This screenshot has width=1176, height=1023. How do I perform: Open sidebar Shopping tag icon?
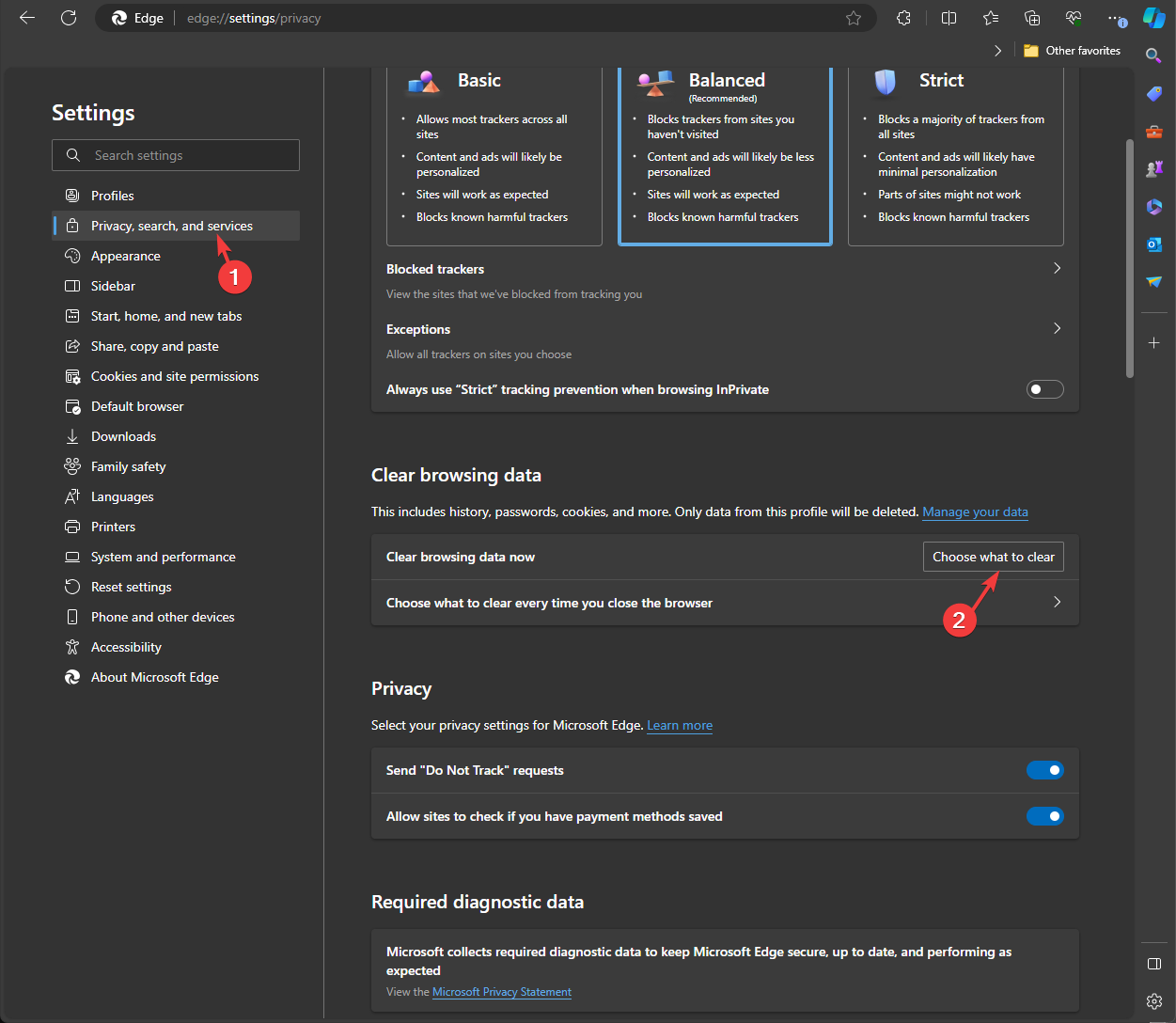[x=1153, y=94]
